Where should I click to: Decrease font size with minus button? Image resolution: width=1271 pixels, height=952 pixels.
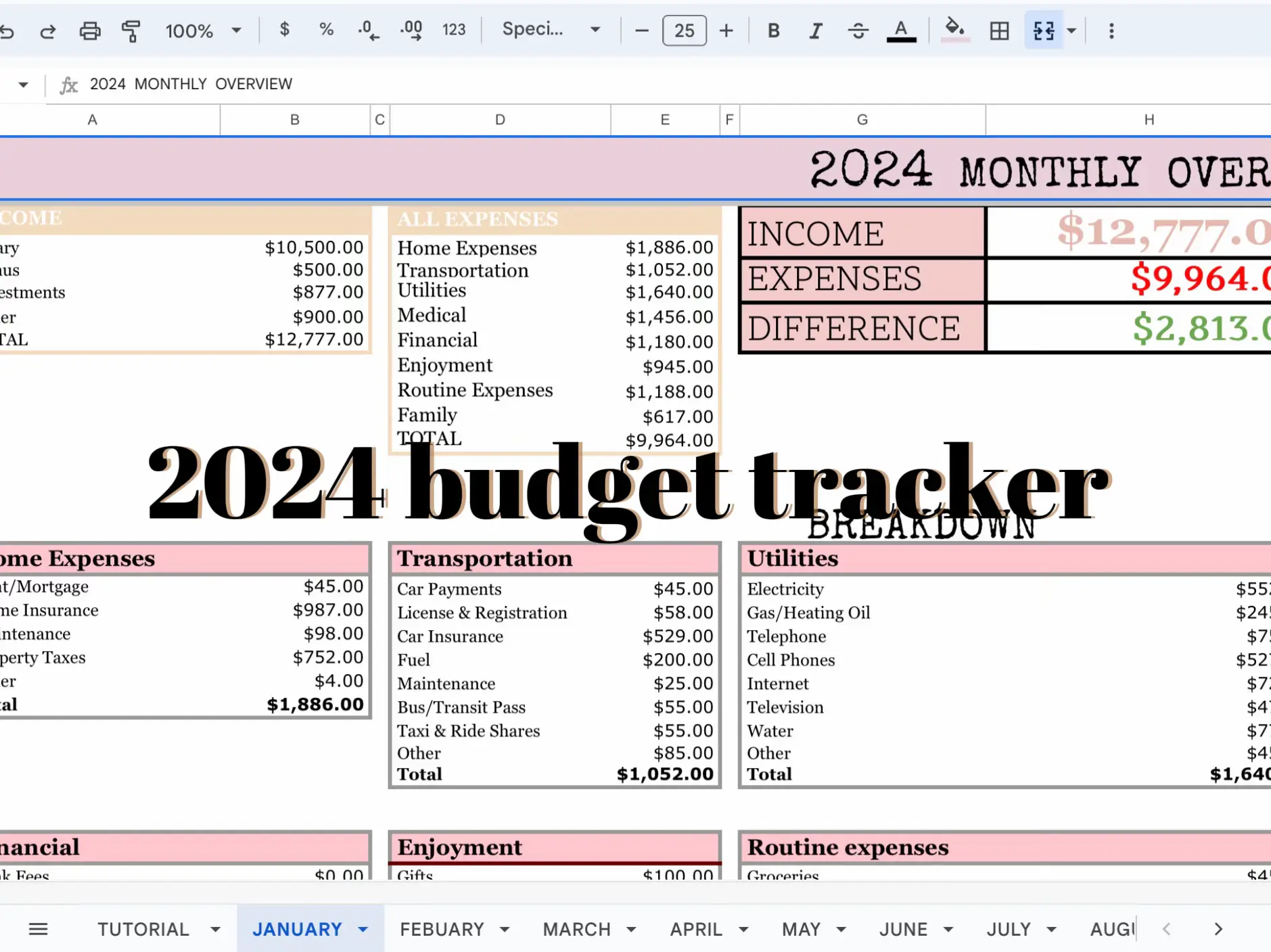point(642,30)
